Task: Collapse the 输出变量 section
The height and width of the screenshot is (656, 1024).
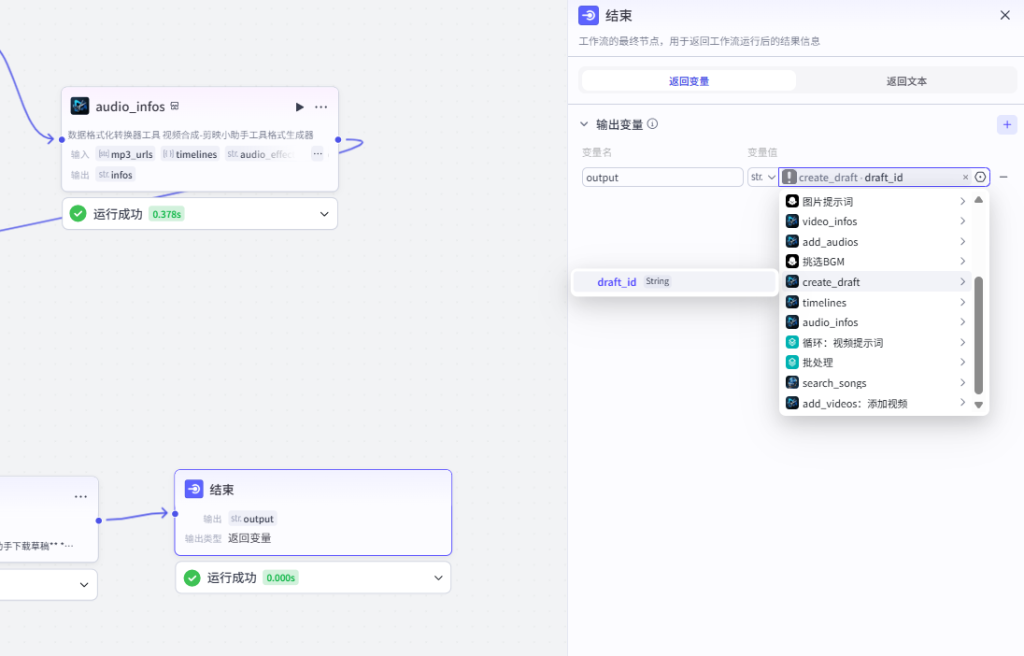Action: [x=584, y=124]
